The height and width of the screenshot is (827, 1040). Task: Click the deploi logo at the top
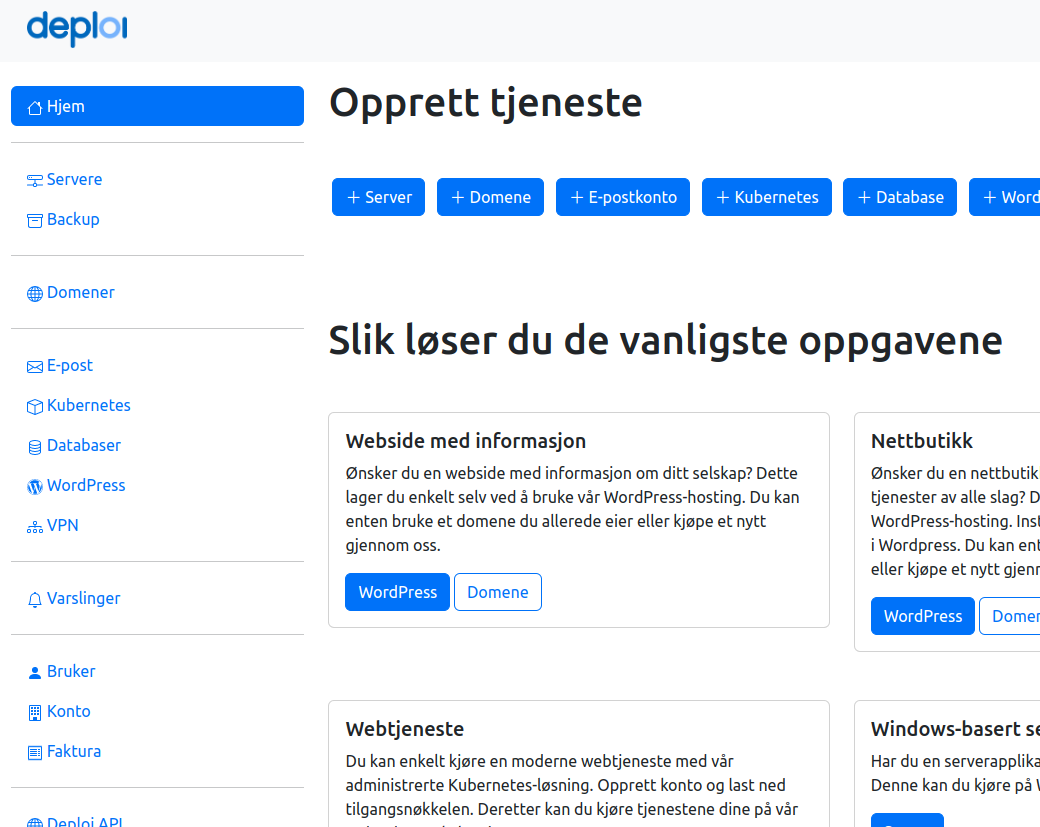76,30
